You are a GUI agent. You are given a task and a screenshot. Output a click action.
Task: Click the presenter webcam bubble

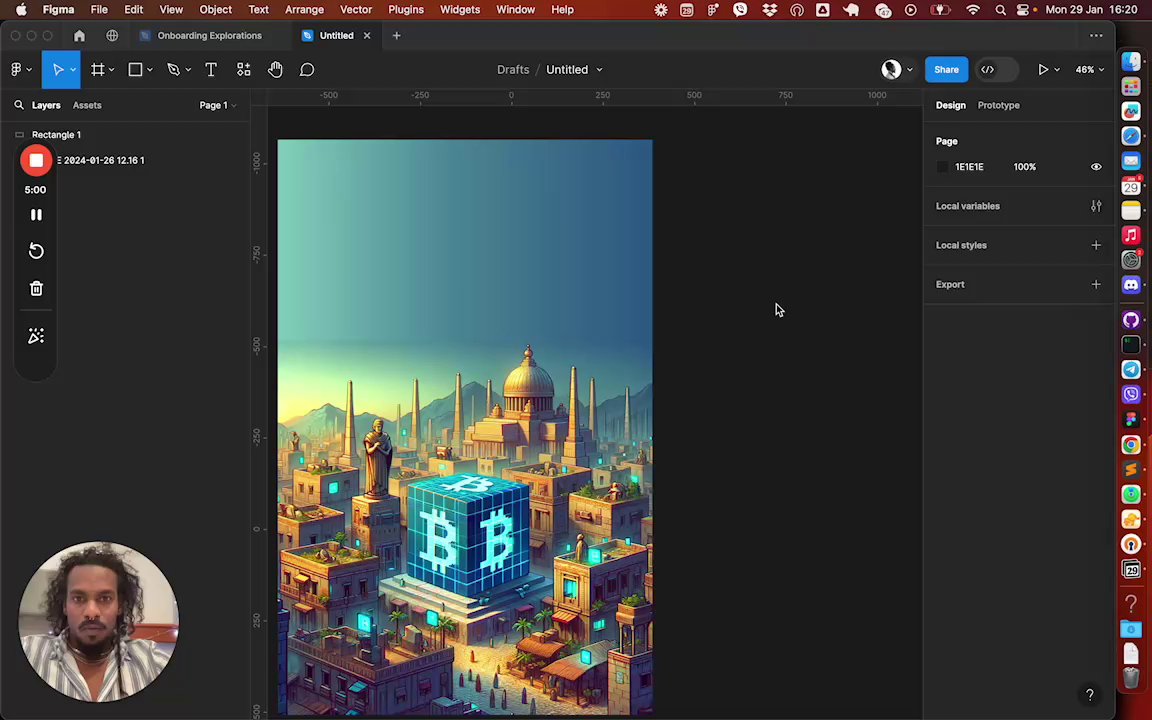coord(98,622)
